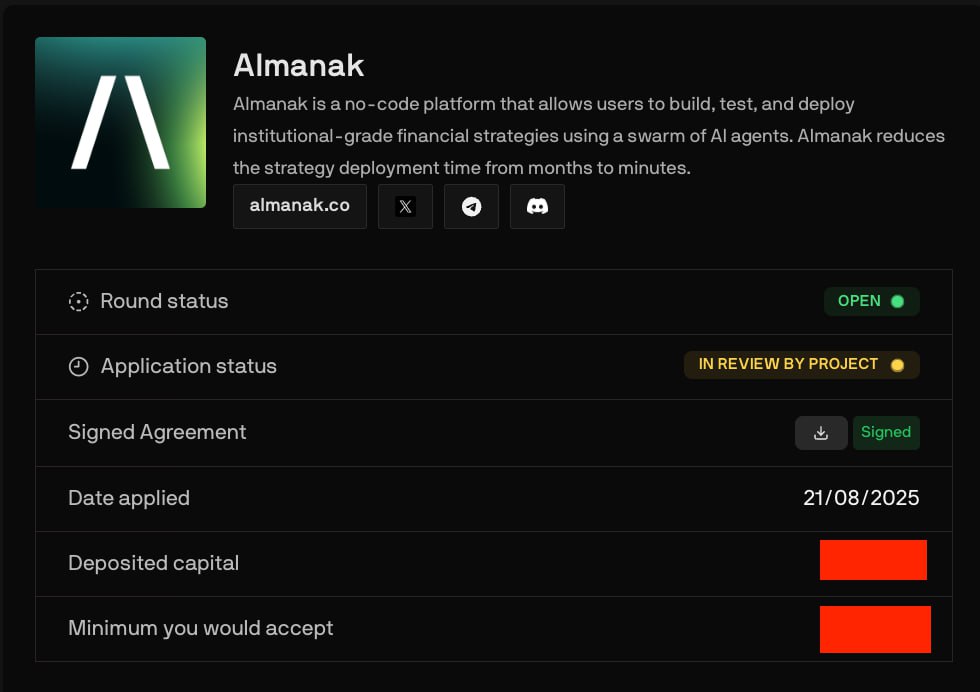Image resolution: width=980 pixels, height=692 pixels.
Task: Click the green Signed label
Action: 886,433
